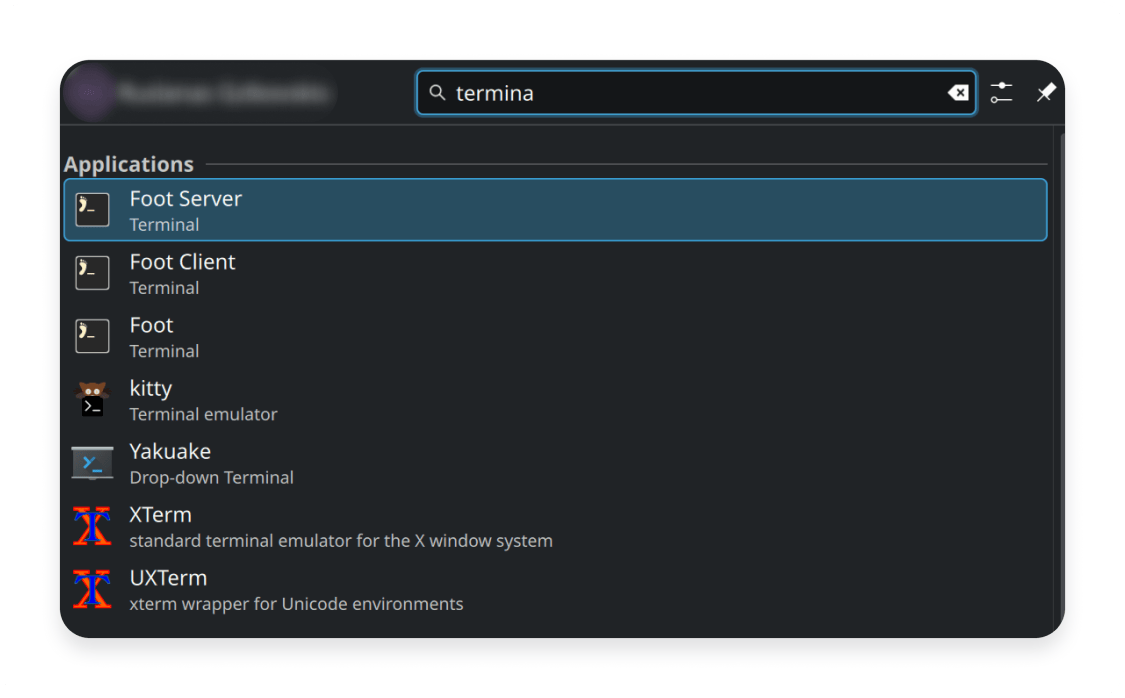Click the Foot Client terminal icon
1125x698 pixels.
click(x=93, y=273)
